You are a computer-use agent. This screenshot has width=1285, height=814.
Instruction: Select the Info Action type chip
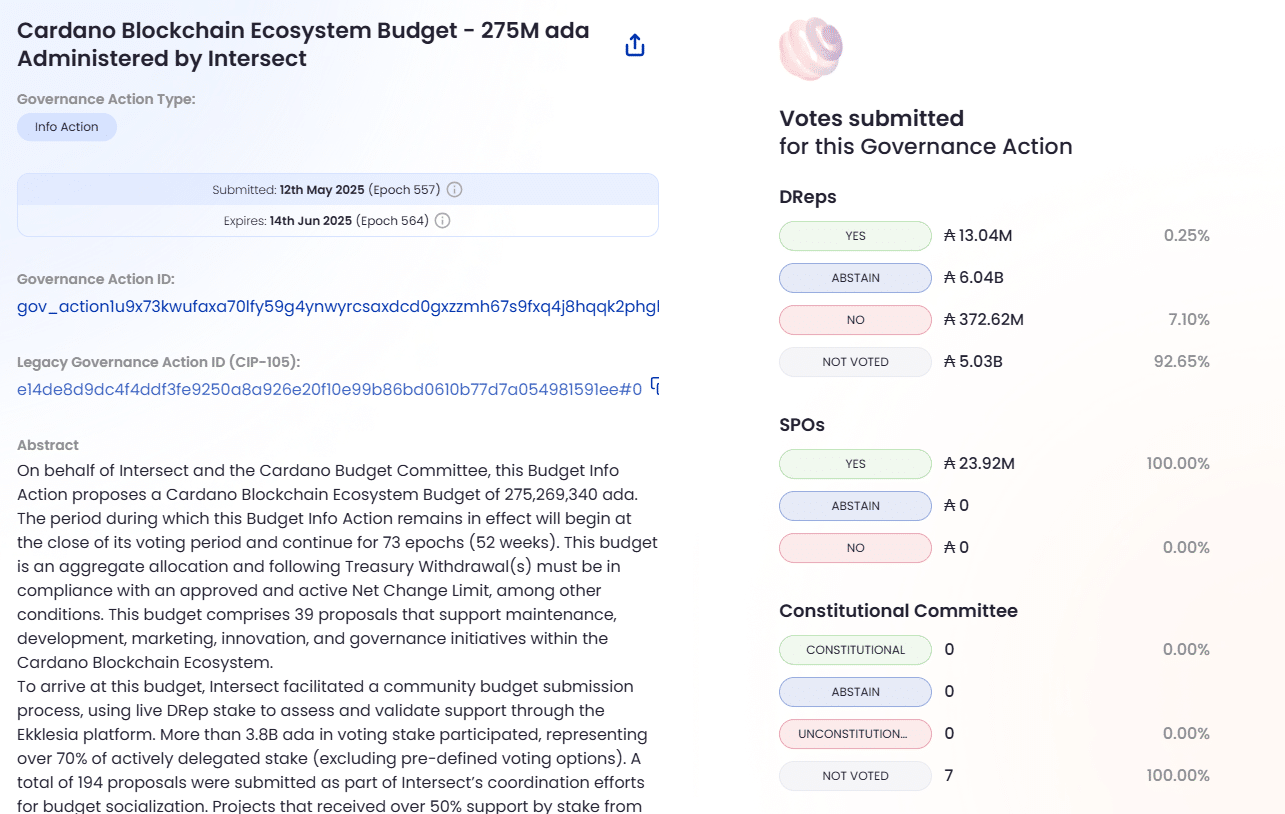(x=67, y=127)
